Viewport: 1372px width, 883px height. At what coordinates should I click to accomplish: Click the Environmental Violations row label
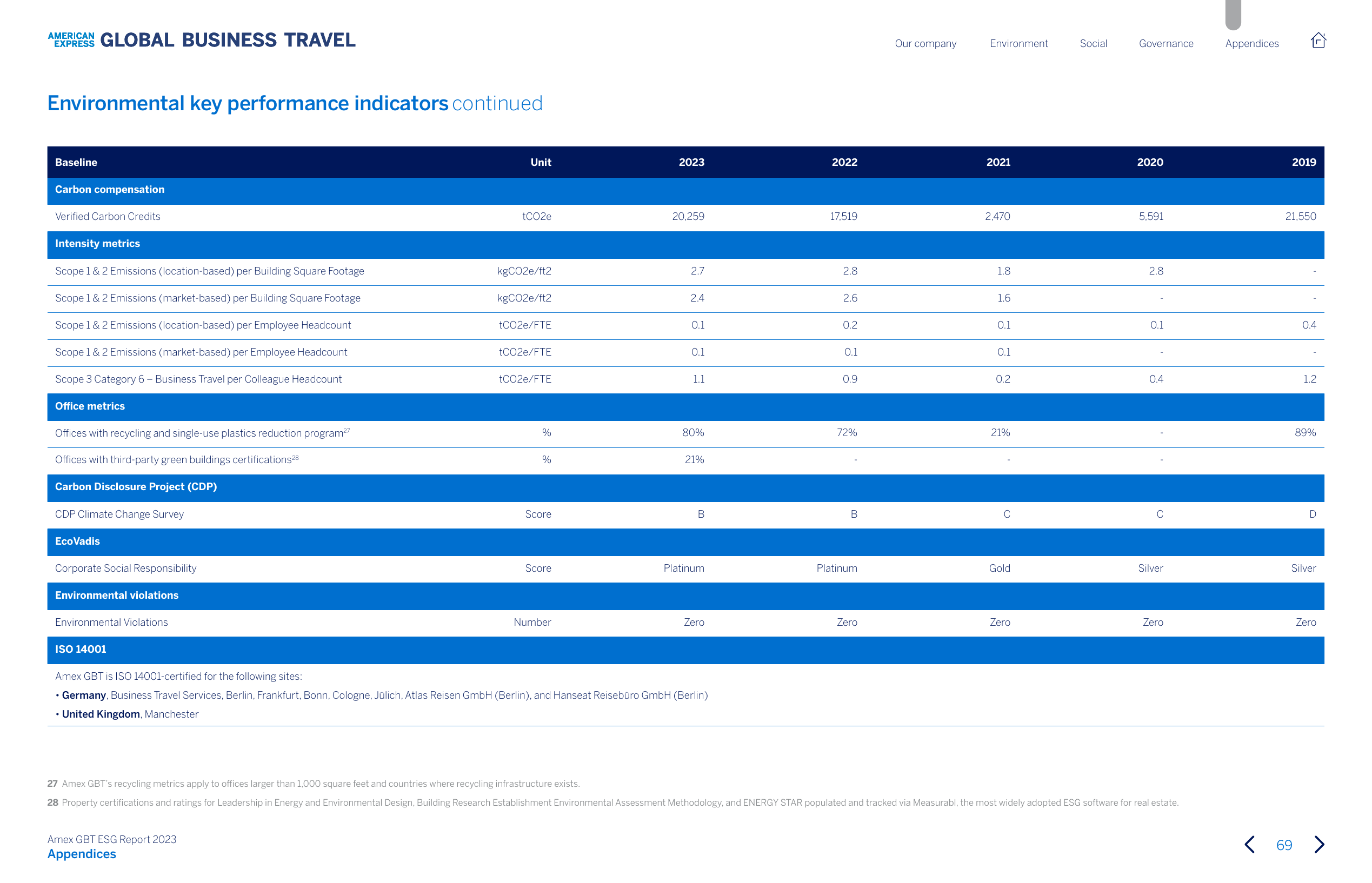point(111,623)
